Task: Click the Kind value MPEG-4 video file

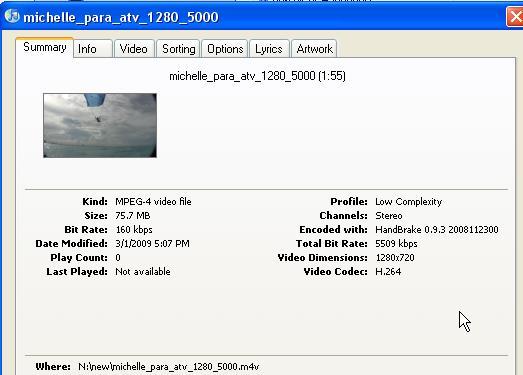Action: [x=153, y=202]
